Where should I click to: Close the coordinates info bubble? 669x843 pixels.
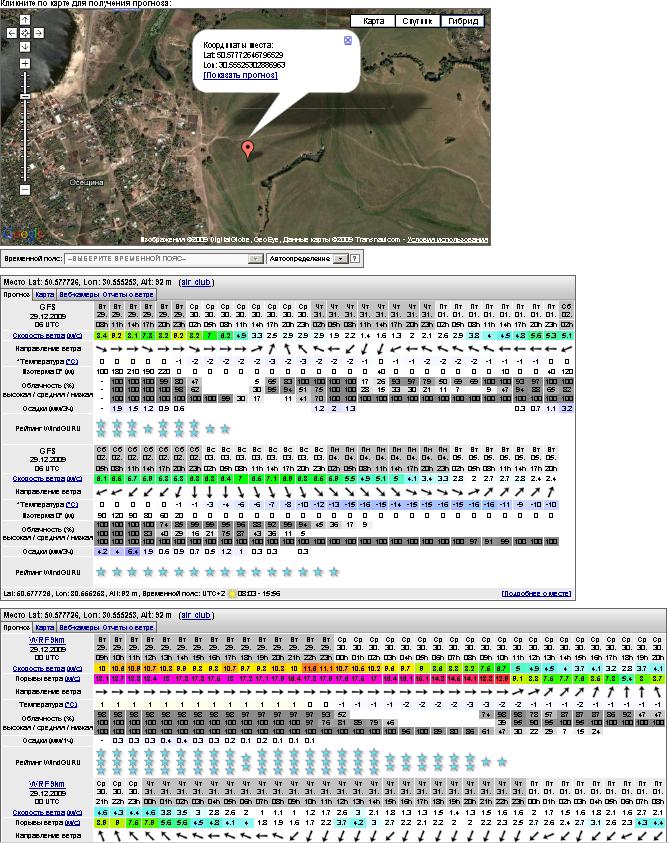pyautogui.click(x=347, y=40)
